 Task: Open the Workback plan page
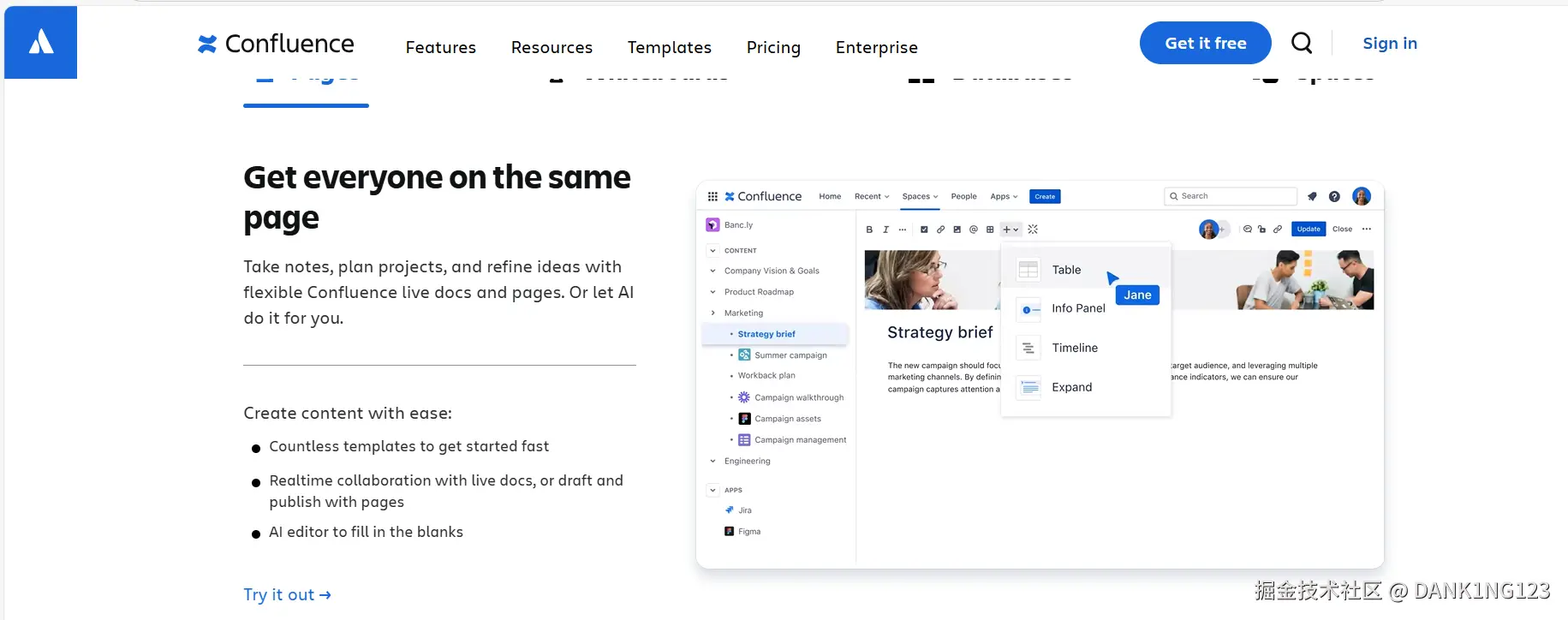tap(766, 376)
